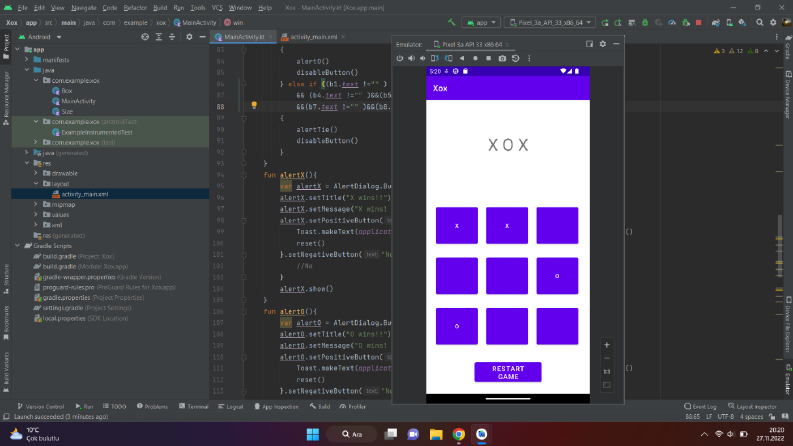Open IDE settings gear in main toolbar
Screen dimensions: 793x446
773,22
